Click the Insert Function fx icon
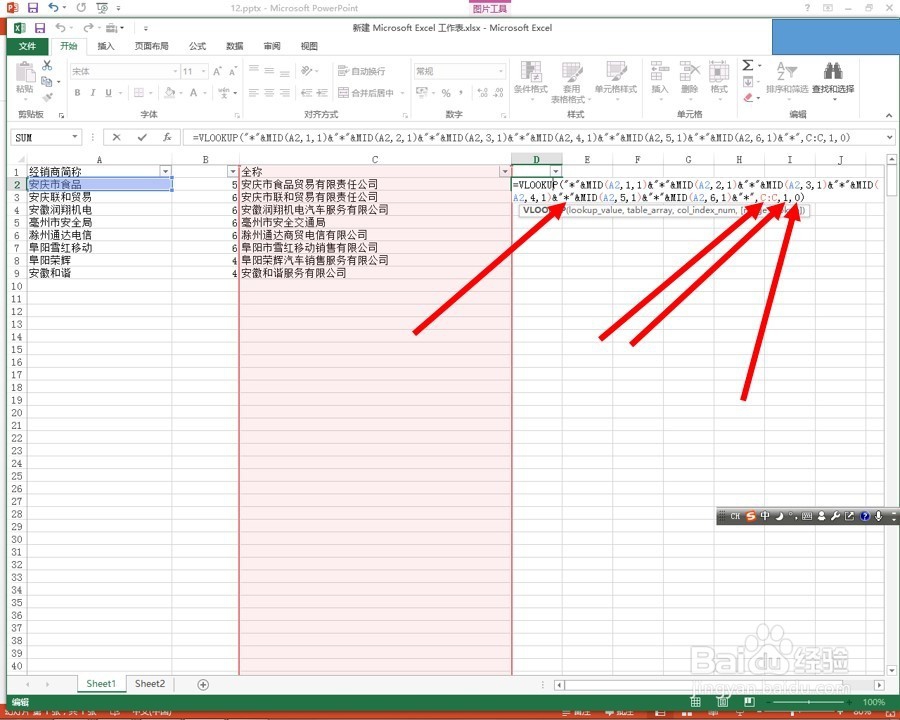This screenshot has height=720, width=900. click(x=167, y=137)
